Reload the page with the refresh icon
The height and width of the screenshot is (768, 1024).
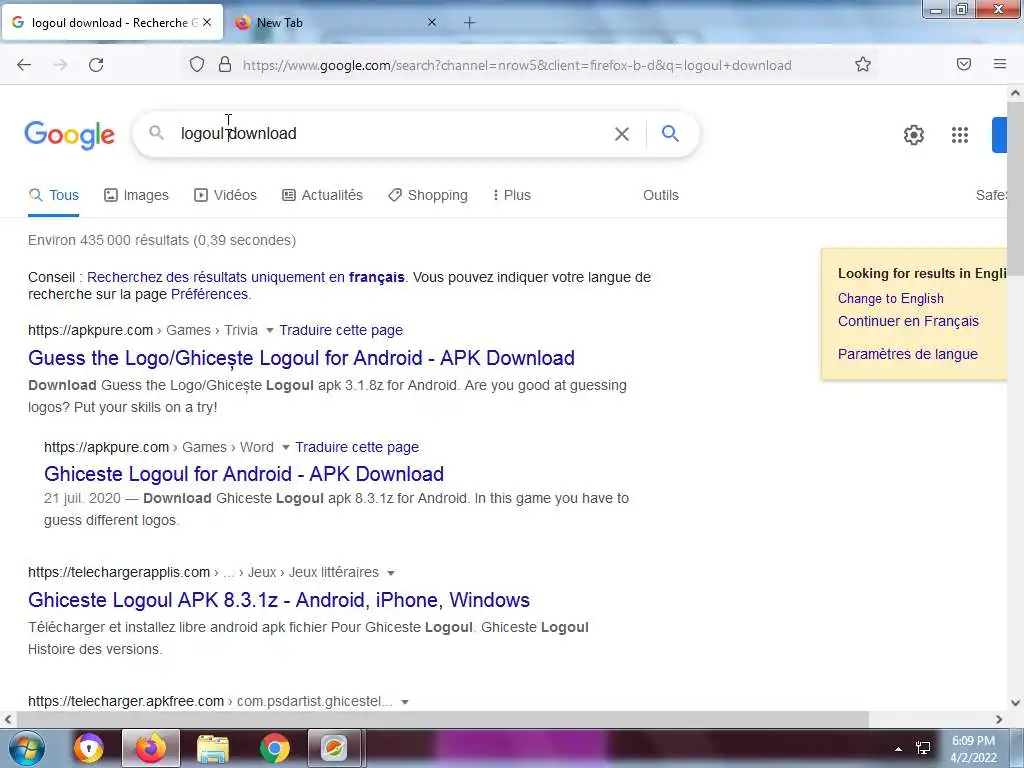click(96, 65)
